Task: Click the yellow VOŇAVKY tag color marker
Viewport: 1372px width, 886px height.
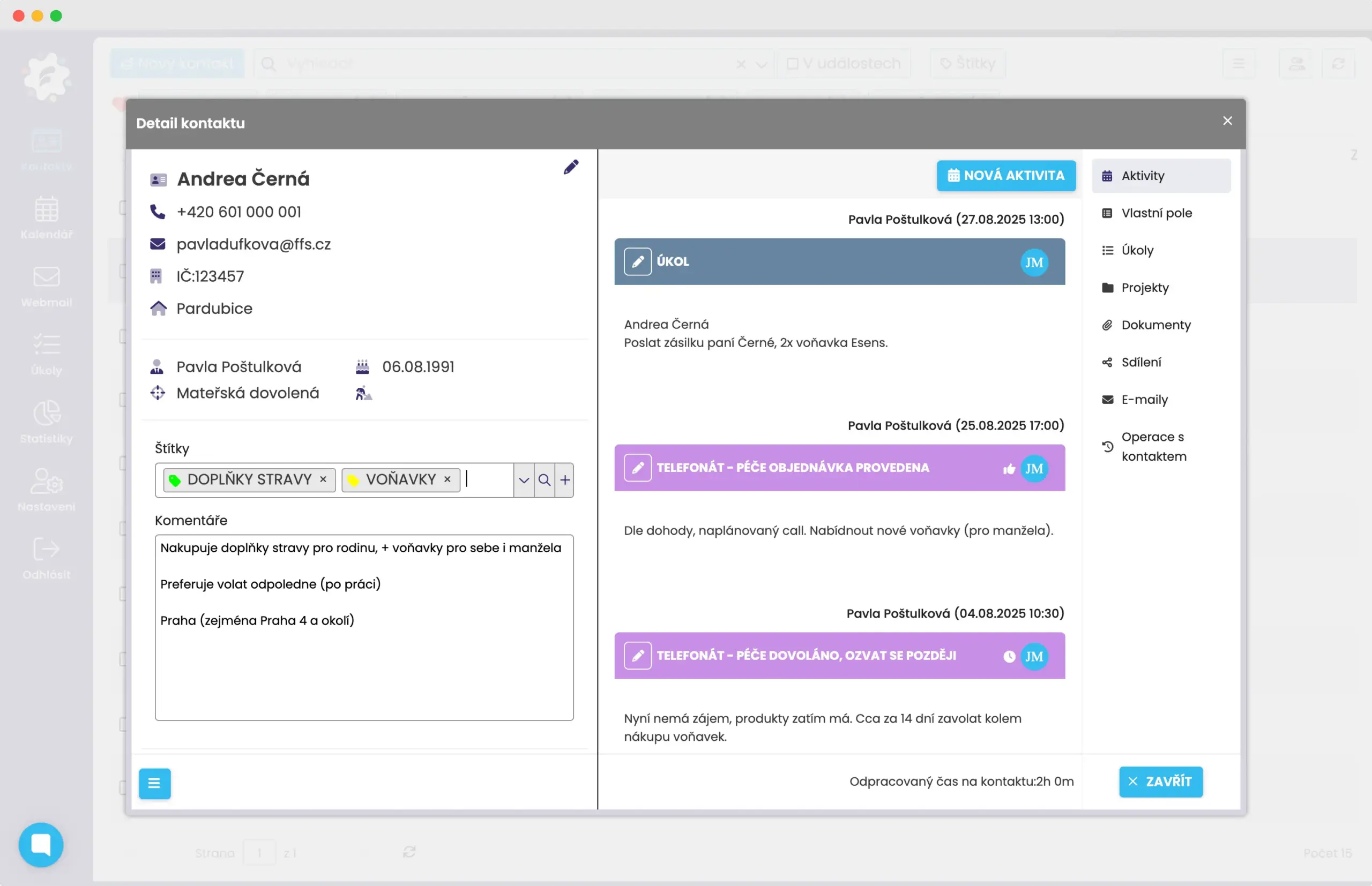Action: pyautogui.click(x=353, y=480)
